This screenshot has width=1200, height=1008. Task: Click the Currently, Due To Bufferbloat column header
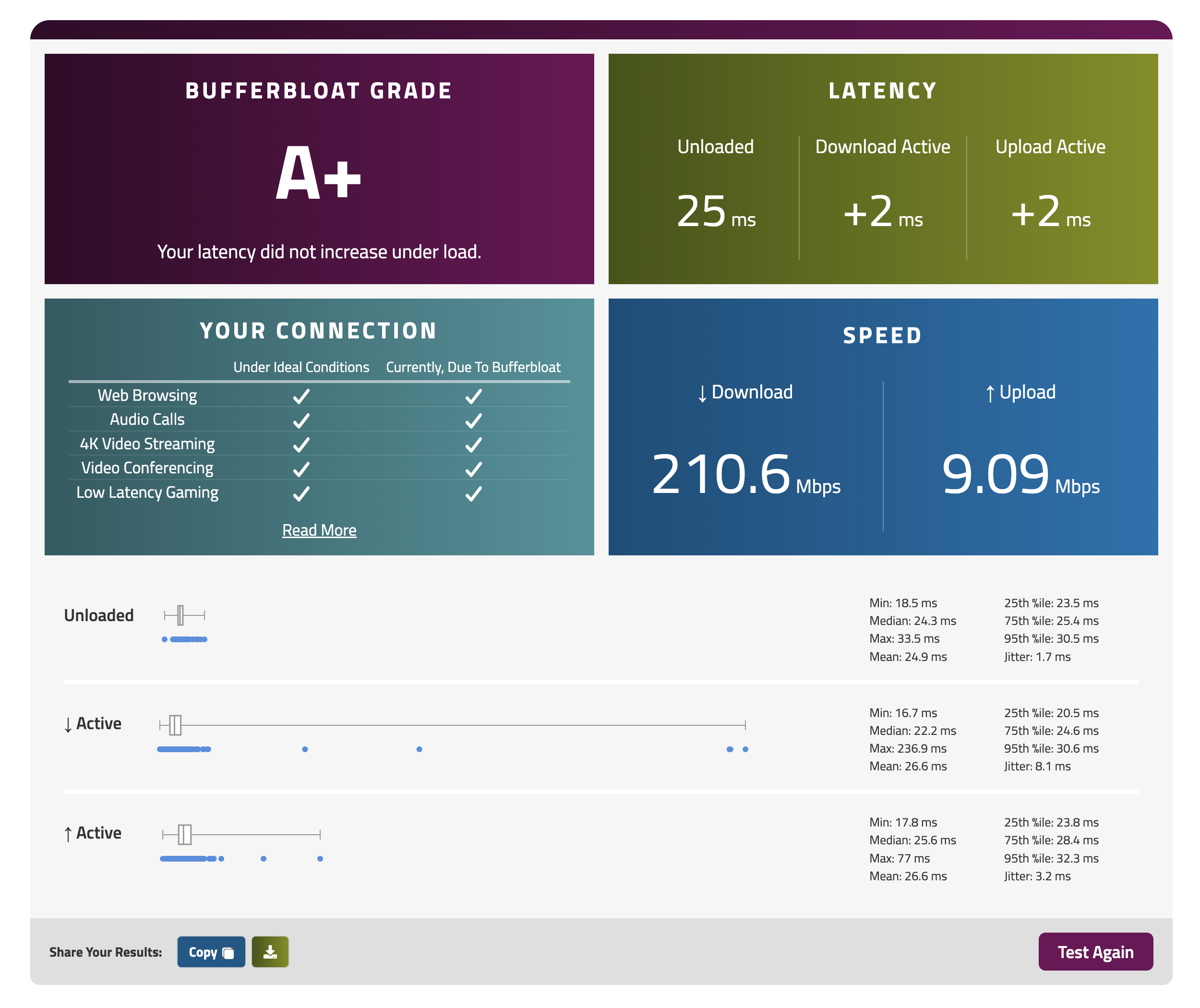473,367
